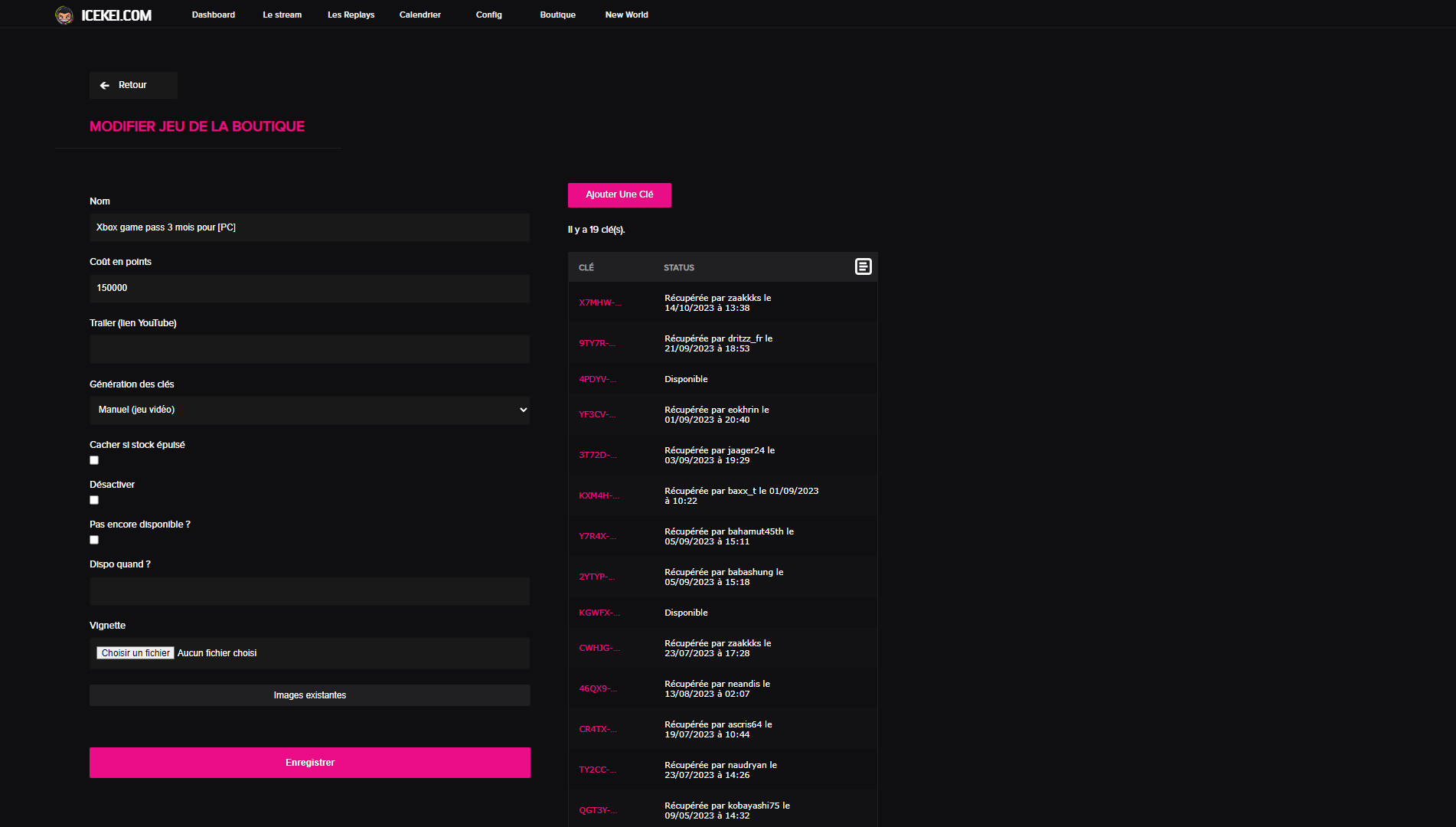Viewport: 1456px width, 827px height.
Task: Click status 'Récupérée par babashung'
Action: coord(724,577)
